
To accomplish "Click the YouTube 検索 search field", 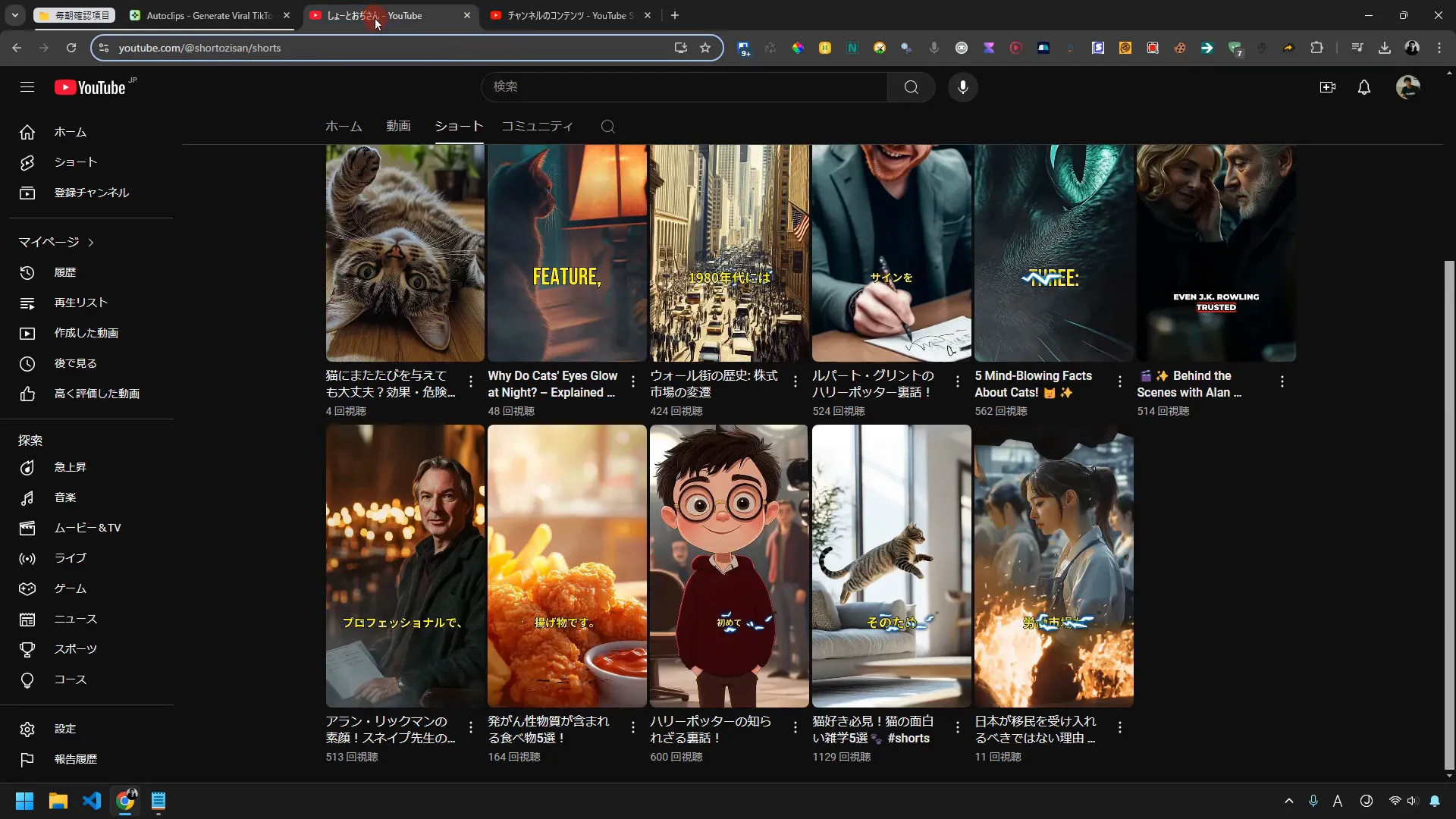I will [x=684, y=87].
